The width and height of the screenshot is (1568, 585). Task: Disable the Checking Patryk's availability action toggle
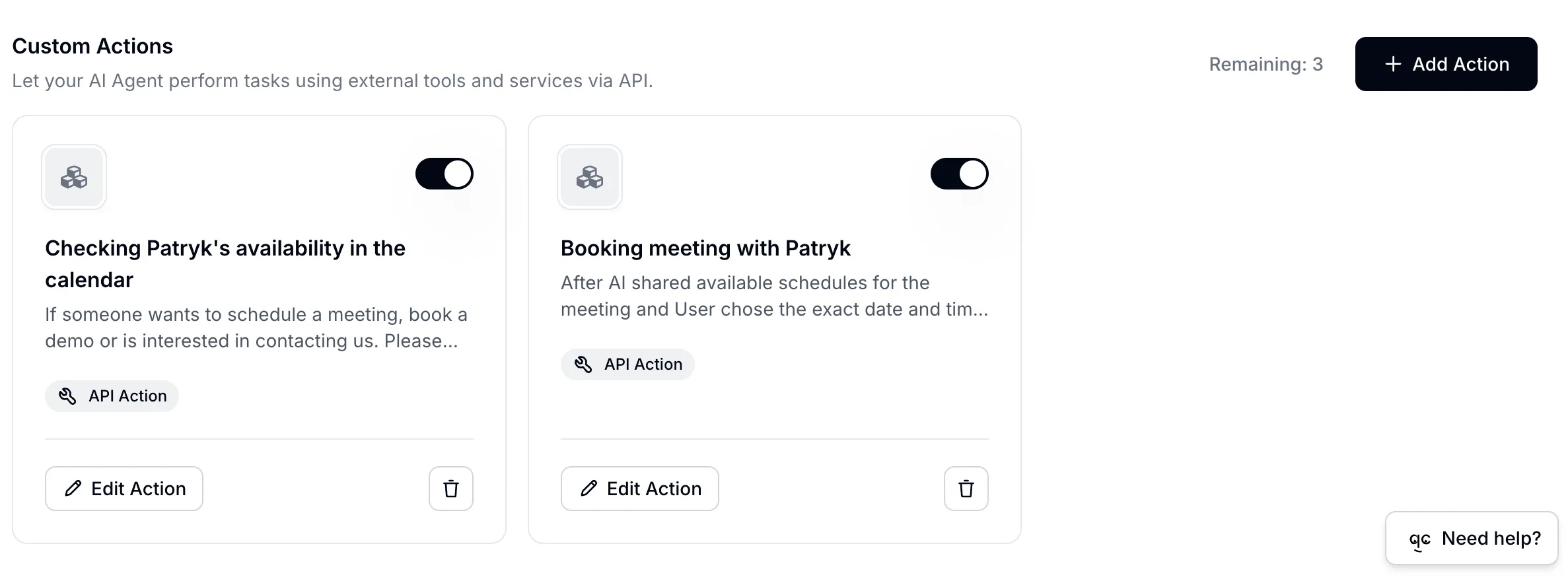click(x=444, y=174)
